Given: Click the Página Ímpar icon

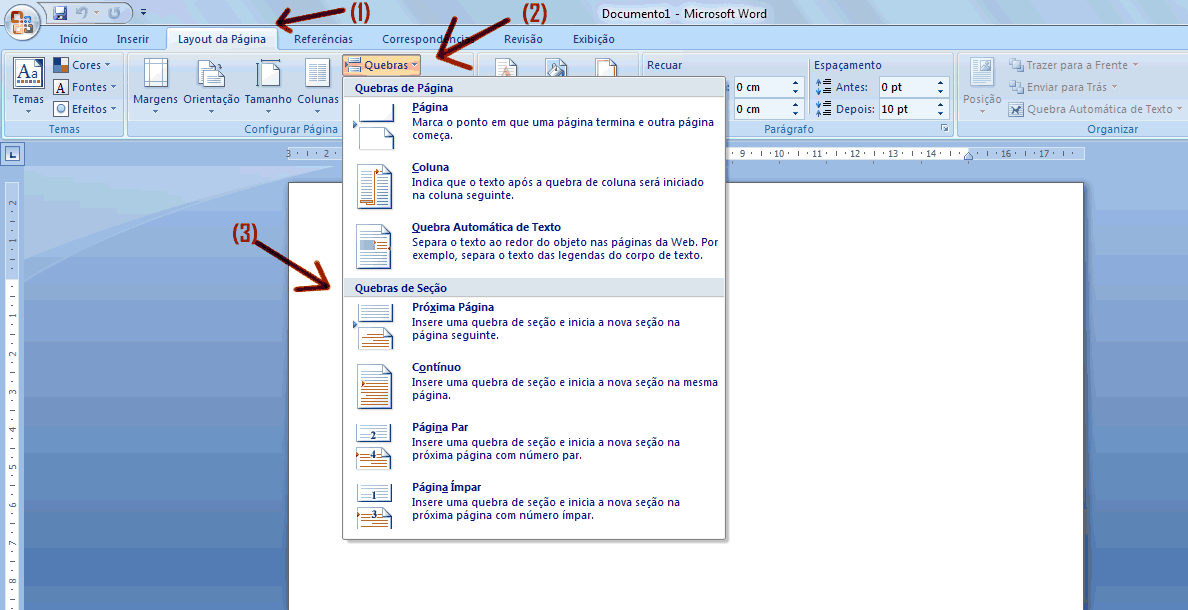Looking at the screenshot, I should tap(374, 506).
